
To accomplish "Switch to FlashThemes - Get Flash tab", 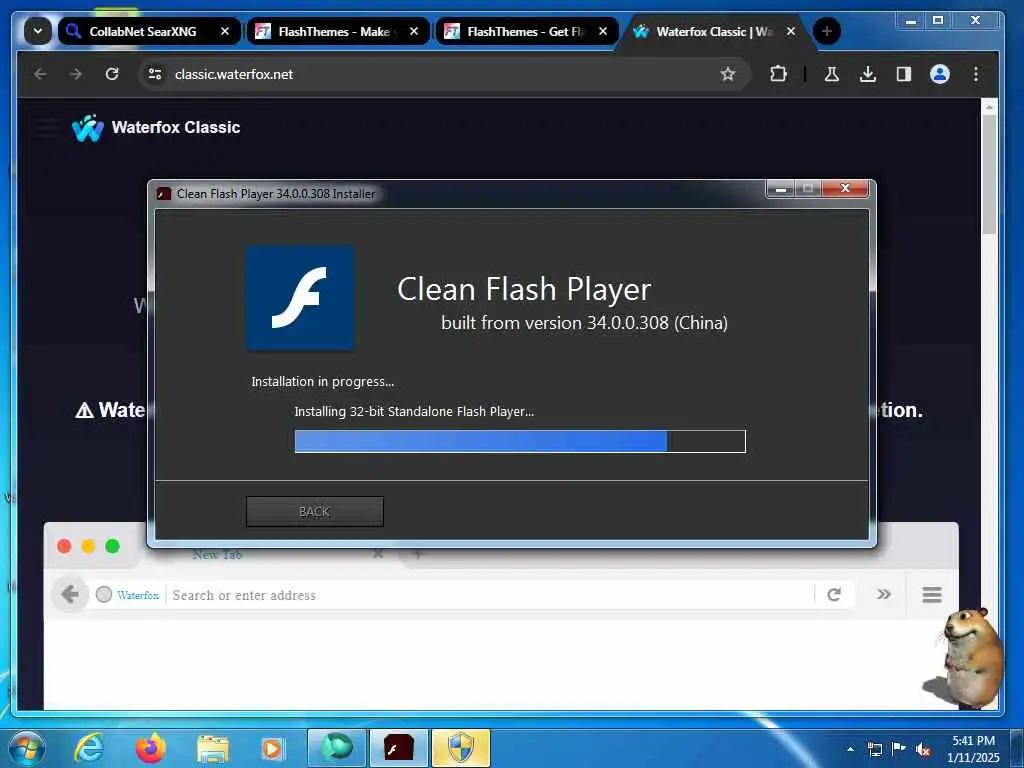I will tap(527, 31).
